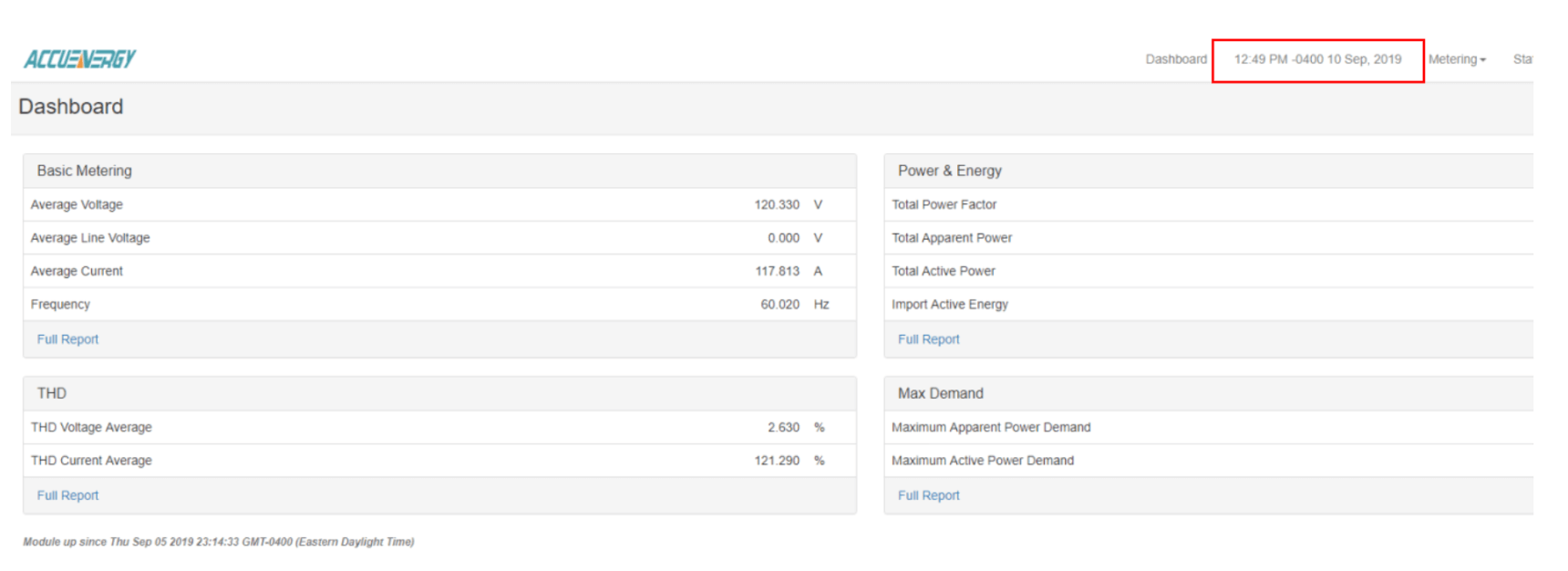Open the Dashboard navigation link

[1175, 59]
